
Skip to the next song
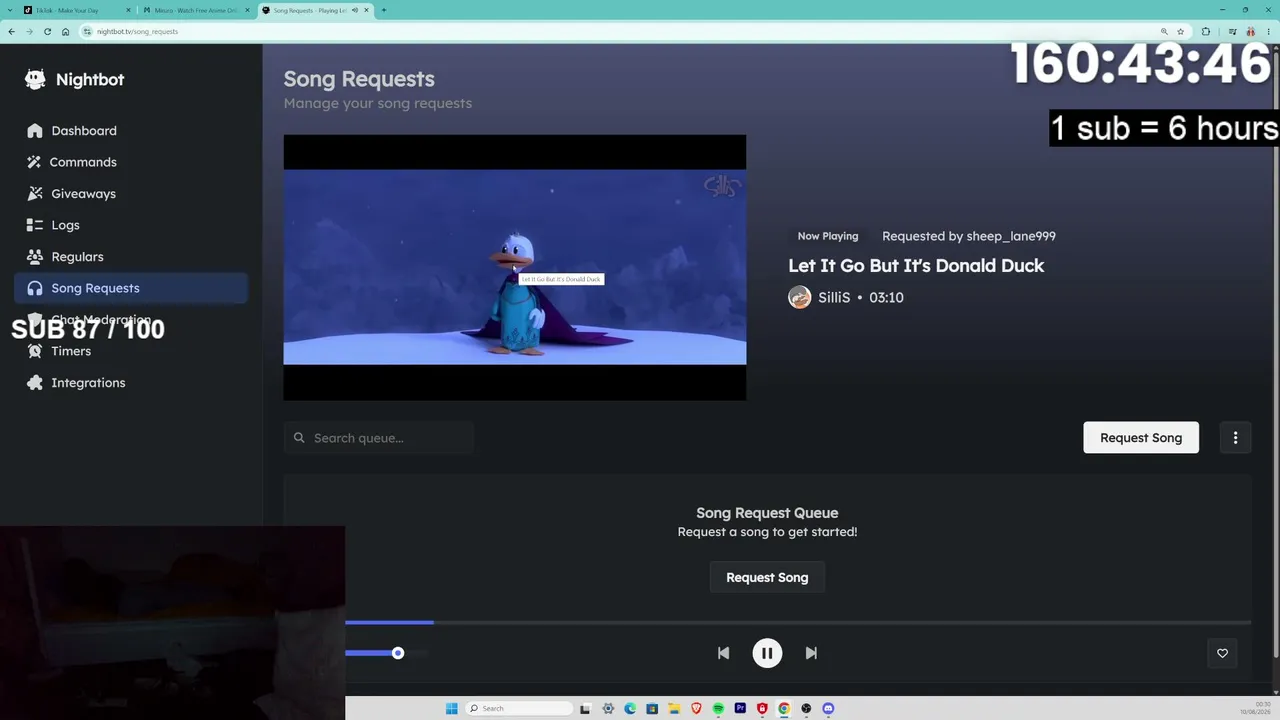(x=811, y=653)
